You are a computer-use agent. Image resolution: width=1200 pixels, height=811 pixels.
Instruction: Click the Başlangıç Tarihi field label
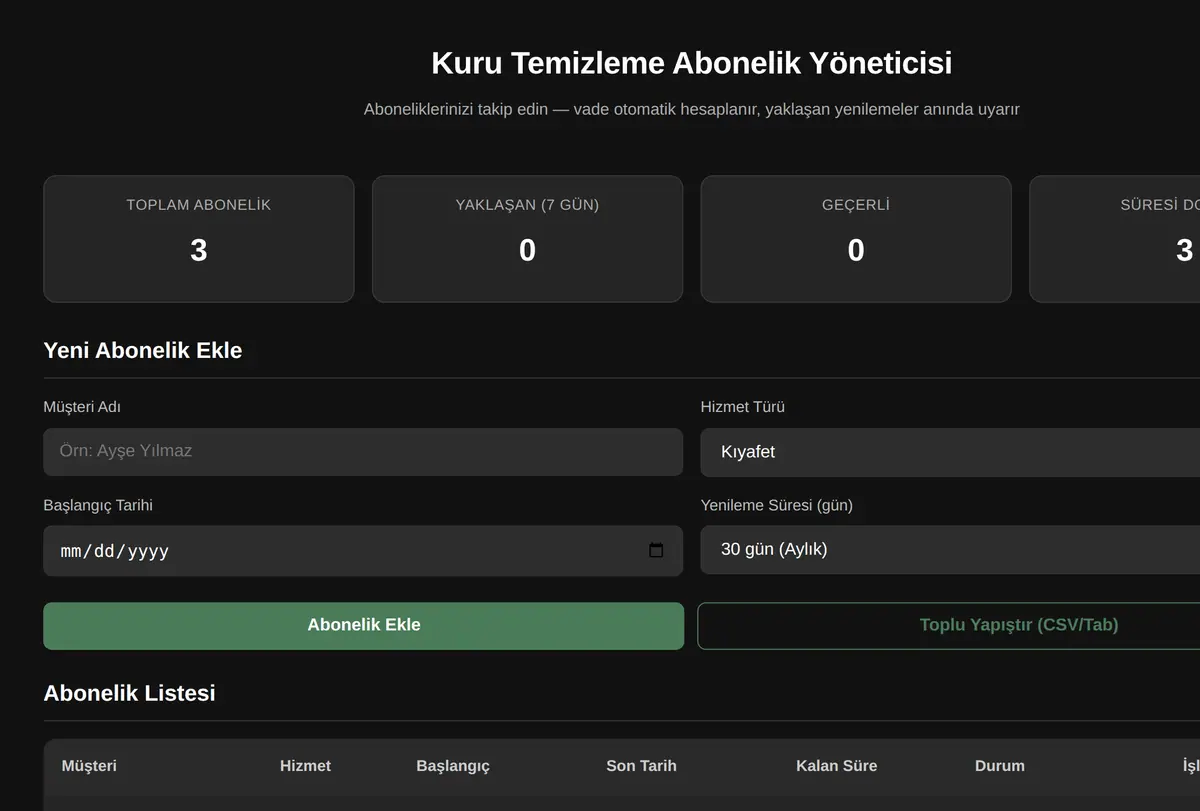[98, 505]
